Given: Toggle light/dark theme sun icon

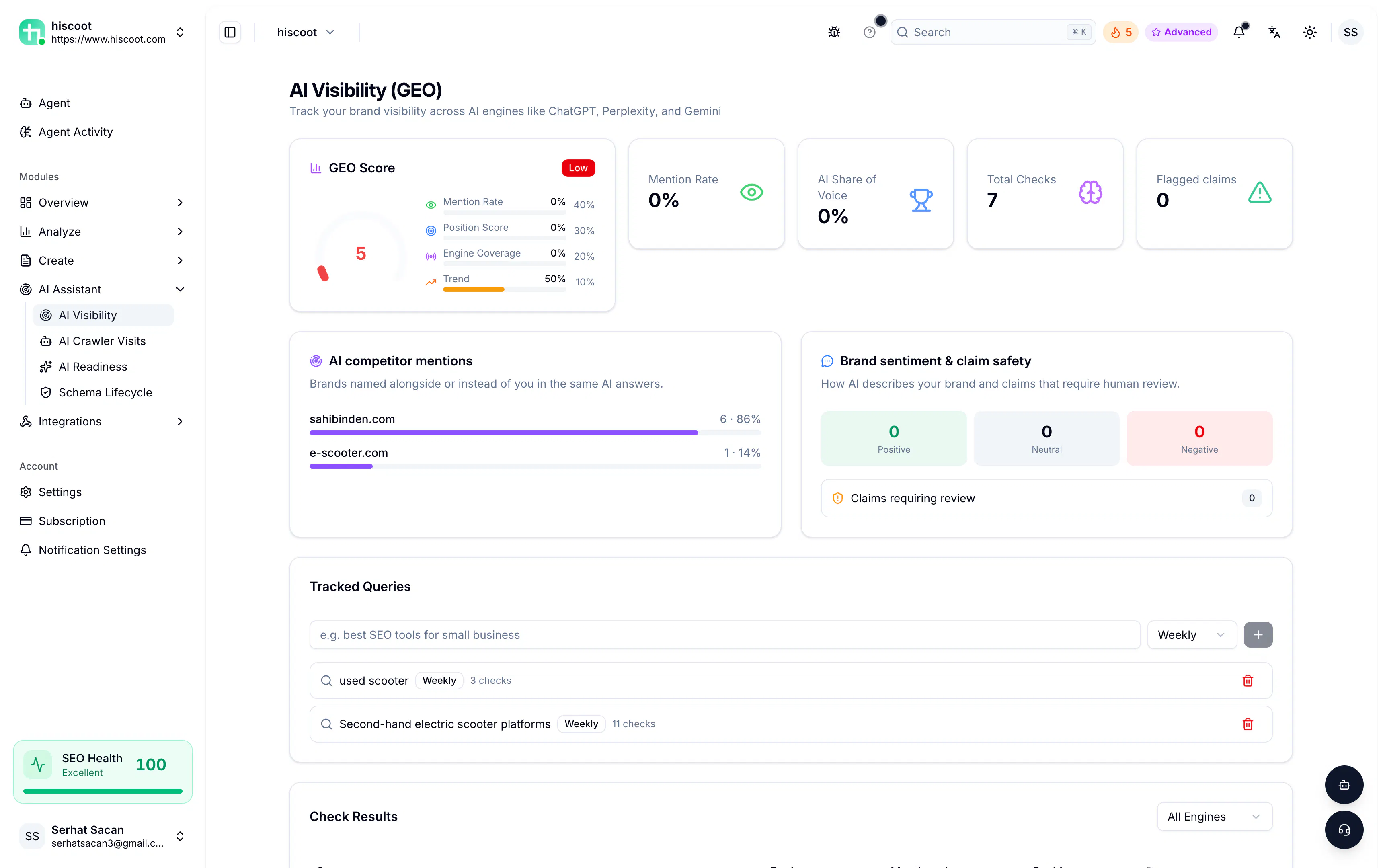Looking at the screenshot, I should [1309, 32].
